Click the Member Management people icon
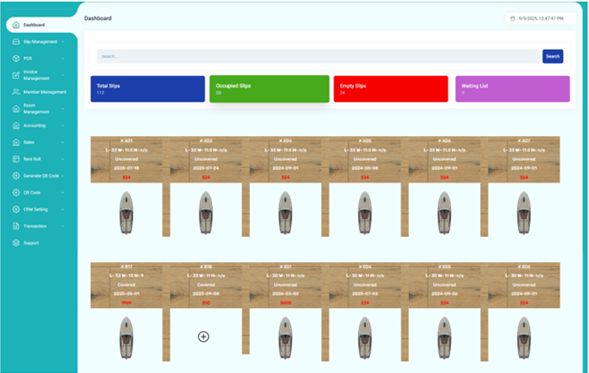This screenshot has height=373, width=589. tap(16, 92)
